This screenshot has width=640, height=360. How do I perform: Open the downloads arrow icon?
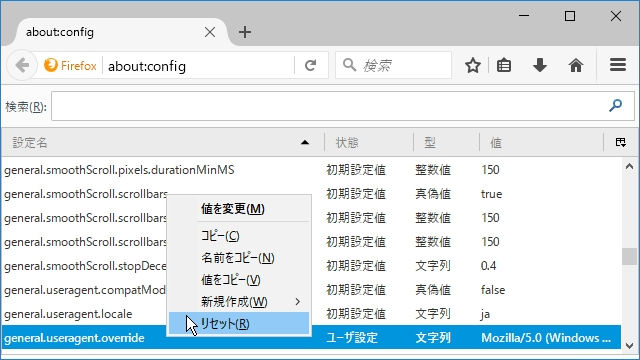(x=540, y=65)
